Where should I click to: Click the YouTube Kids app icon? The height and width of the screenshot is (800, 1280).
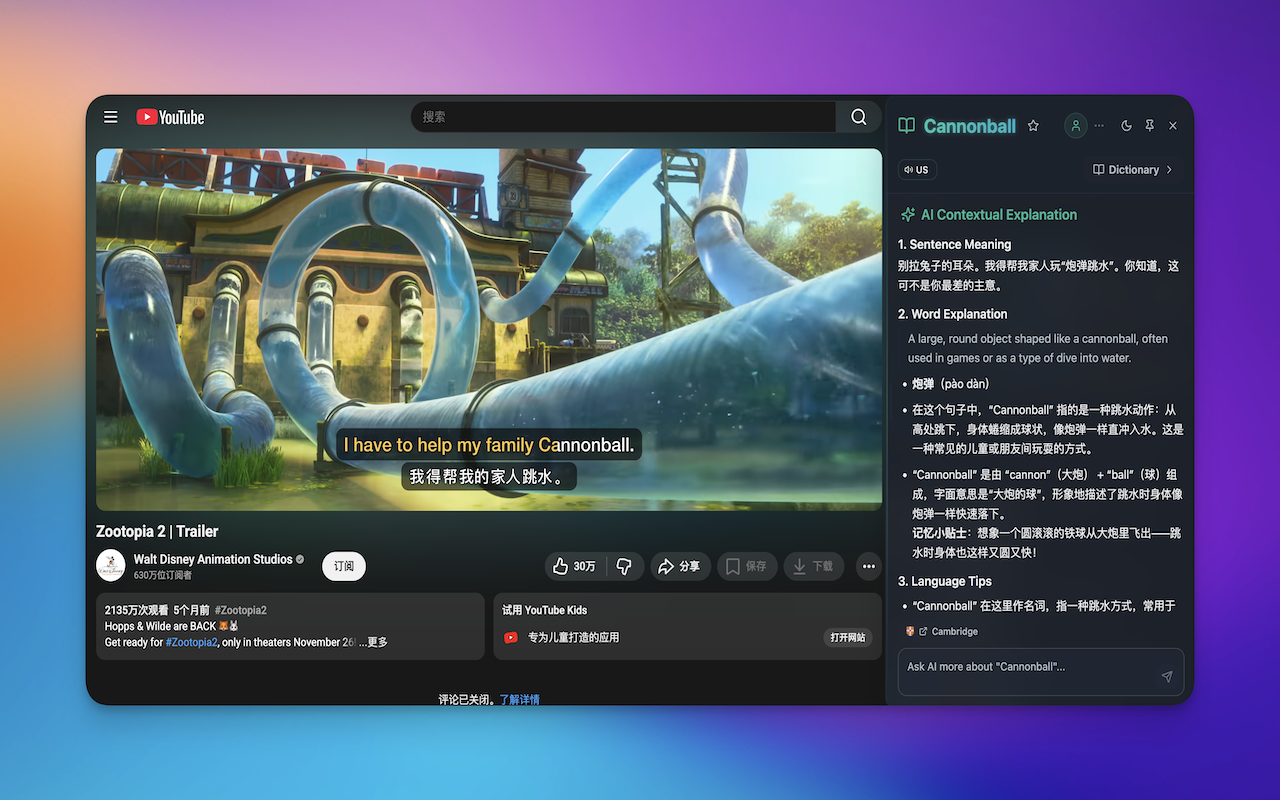point(511,638)
